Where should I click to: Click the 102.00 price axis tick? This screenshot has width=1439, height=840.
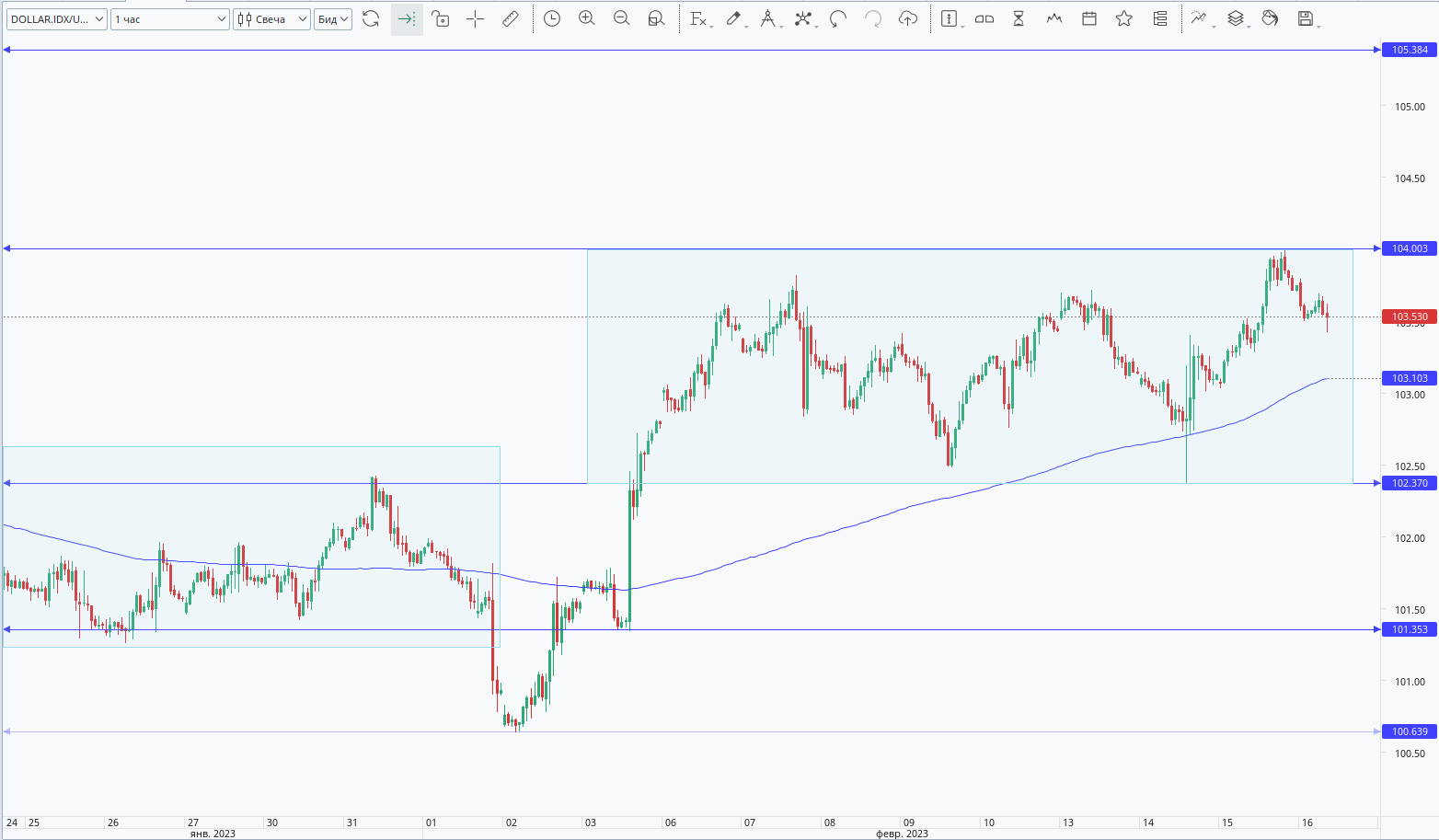[1410, 538]
